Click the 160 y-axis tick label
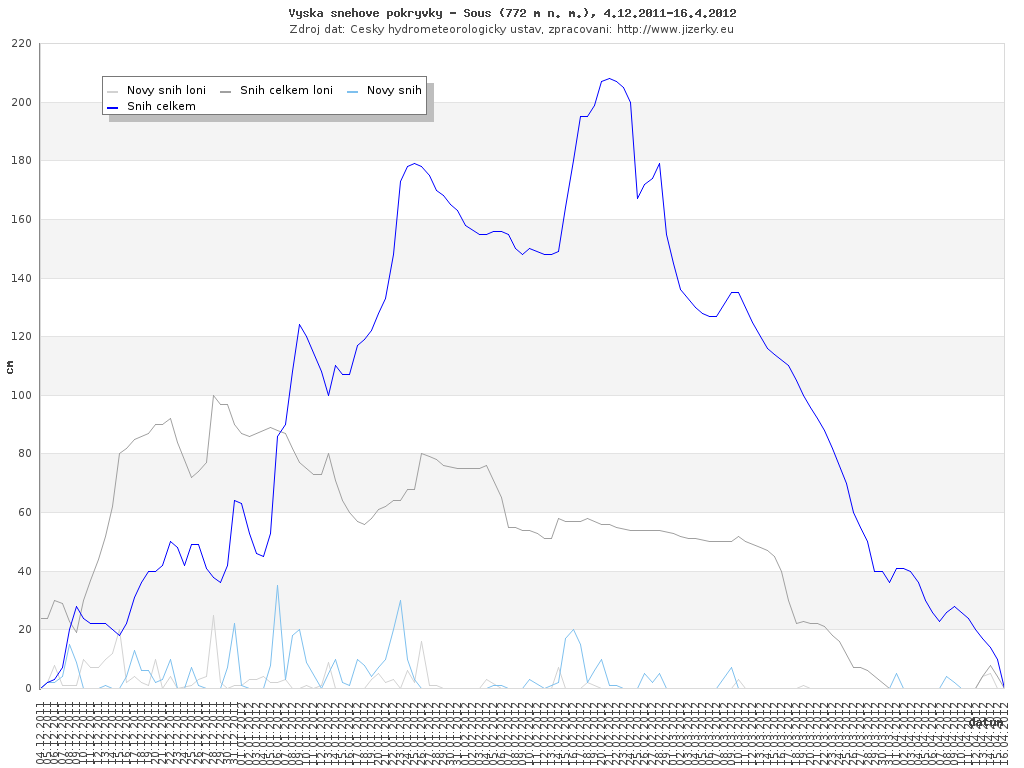Viewport: 1024px width, 768px height. (x=21, y=220)
